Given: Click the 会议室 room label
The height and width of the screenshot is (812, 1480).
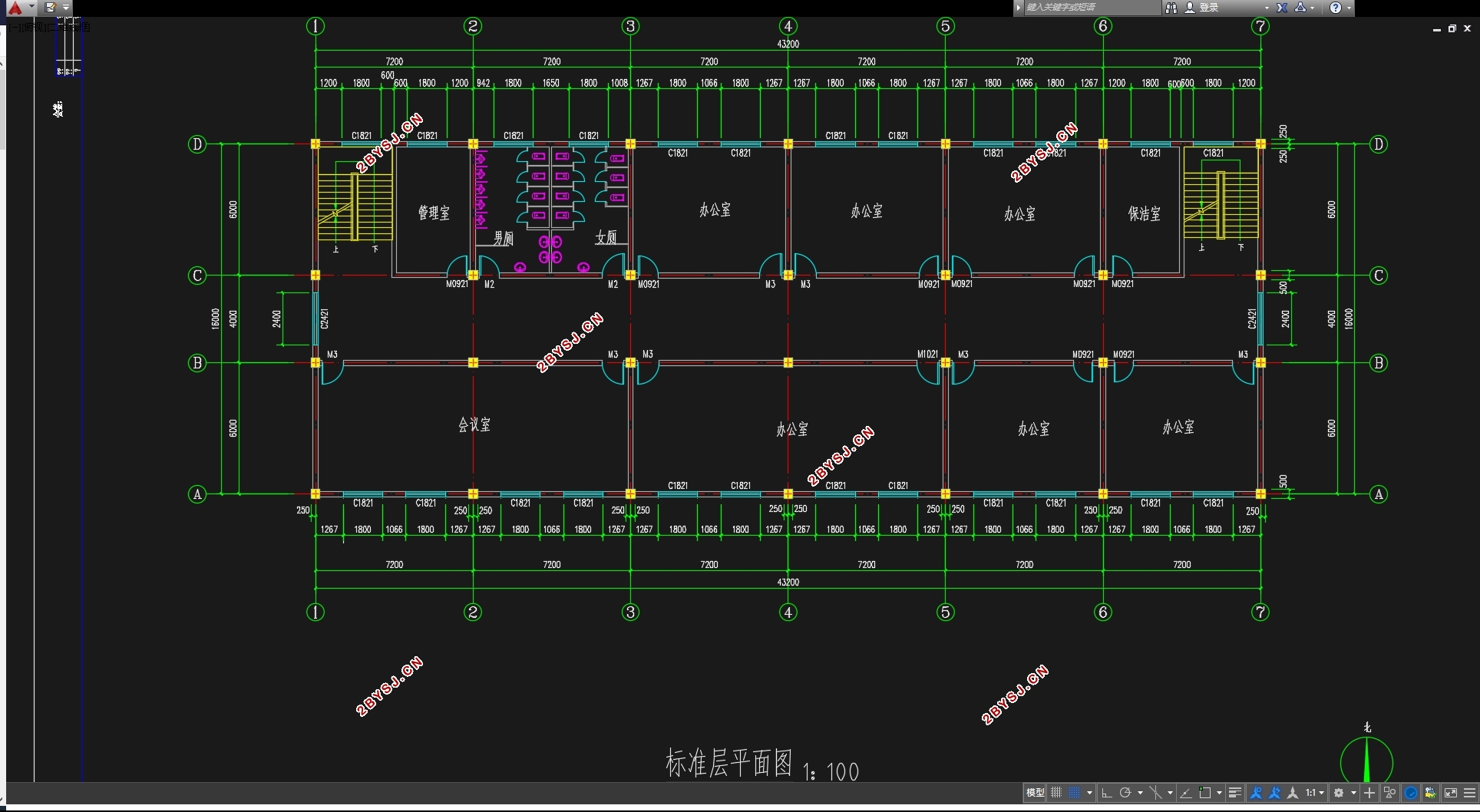Looking at the screenshot, I should coord(474,424).
